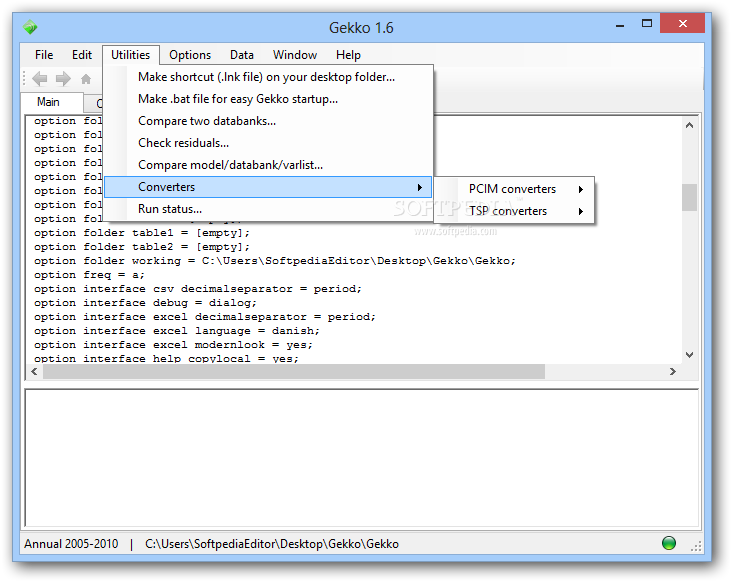The width and height of the screenshot is (732, 582).
Task: Expand the Converters submenu entry
Action: (x=268, y=187)
